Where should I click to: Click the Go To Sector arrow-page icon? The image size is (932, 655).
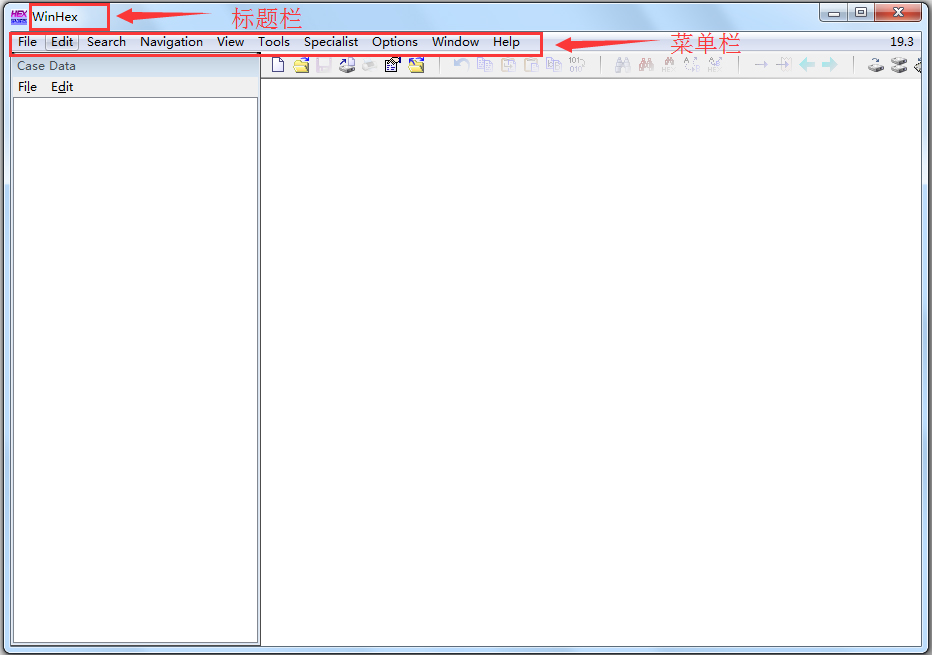pyautogui.click(x=784, y=65)
